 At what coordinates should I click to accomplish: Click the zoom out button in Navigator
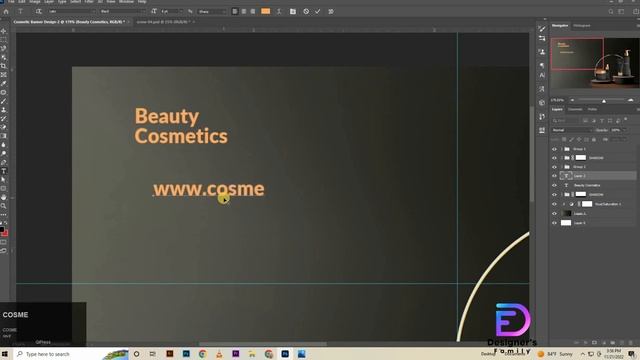pos(572,100)
